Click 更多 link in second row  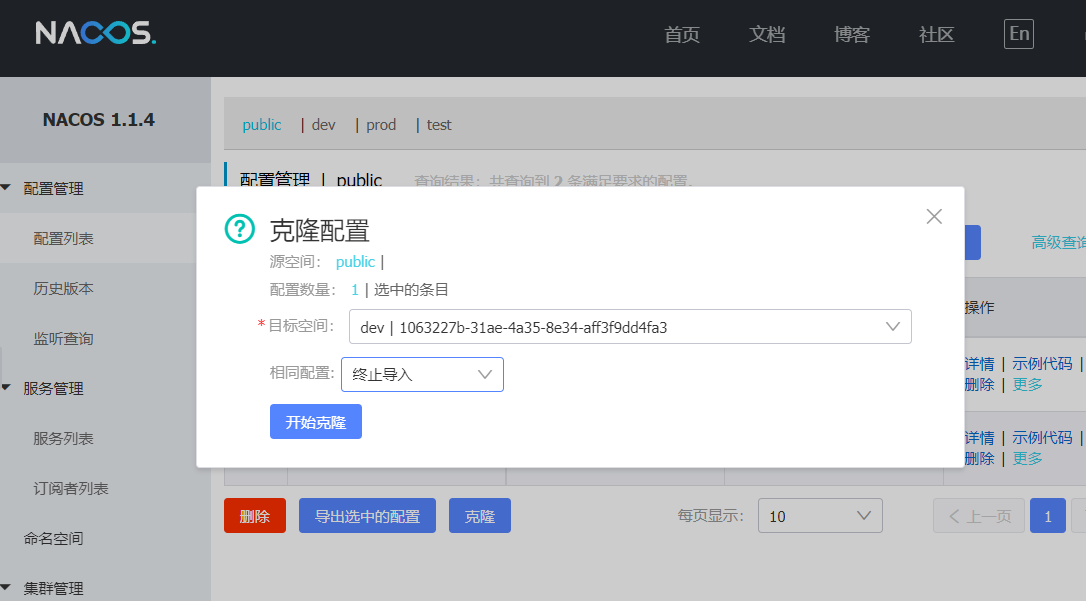[x=1027, y=458]
